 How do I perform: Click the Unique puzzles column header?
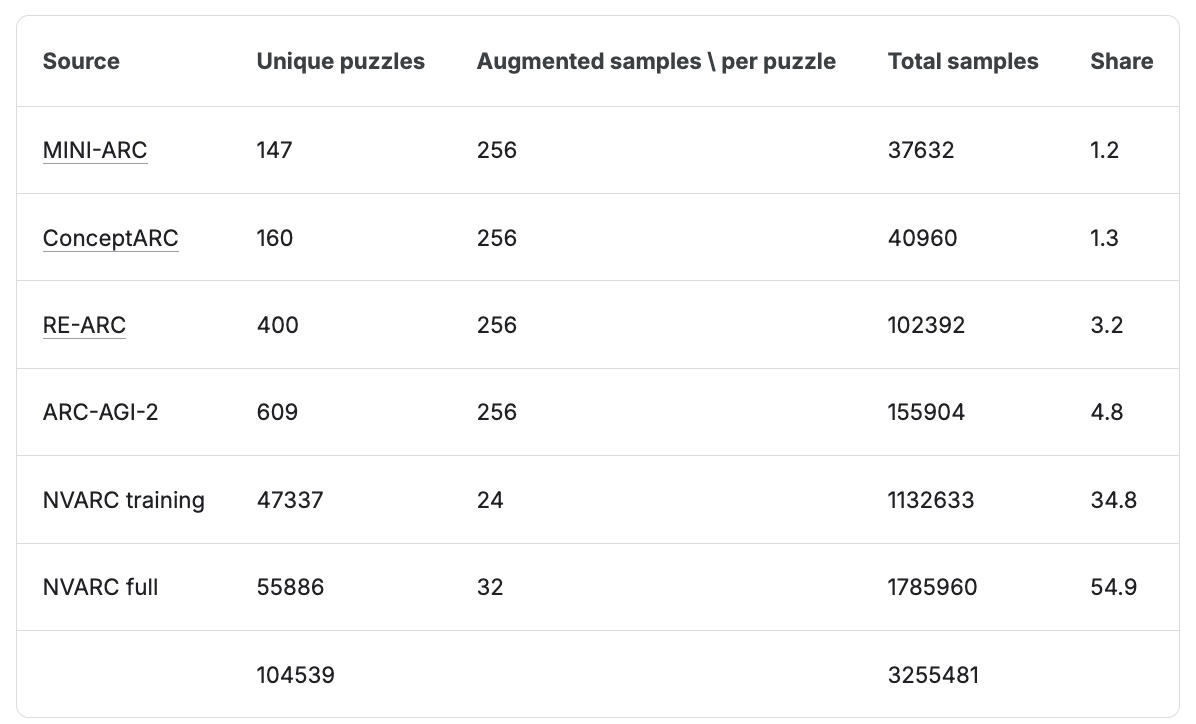[340, 62]
